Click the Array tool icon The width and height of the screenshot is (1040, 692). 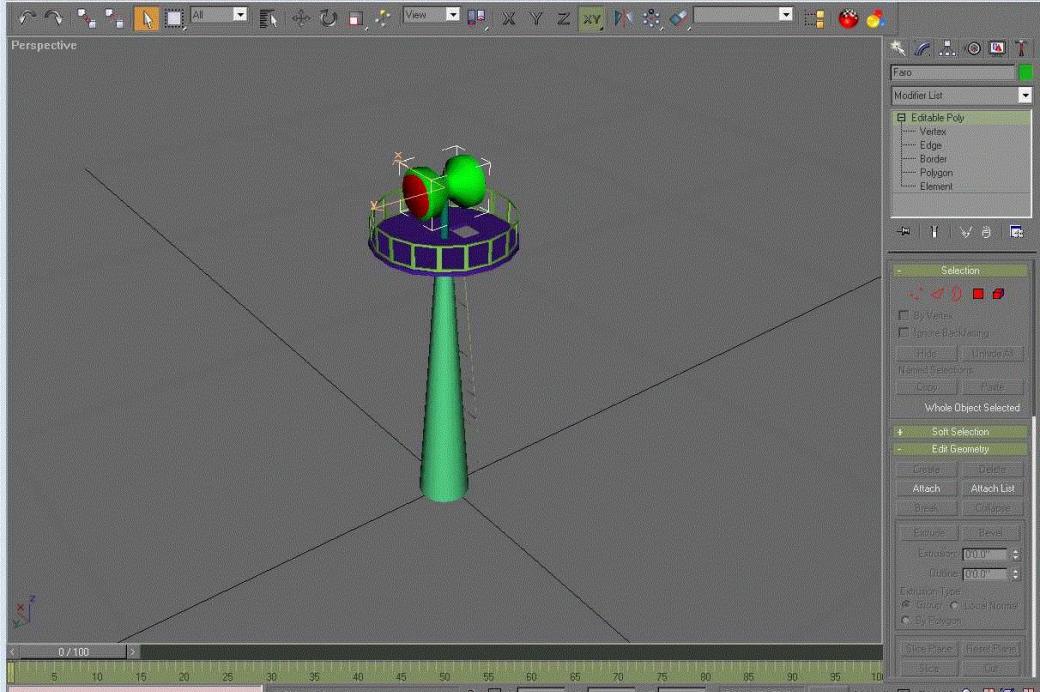point(651,19)
